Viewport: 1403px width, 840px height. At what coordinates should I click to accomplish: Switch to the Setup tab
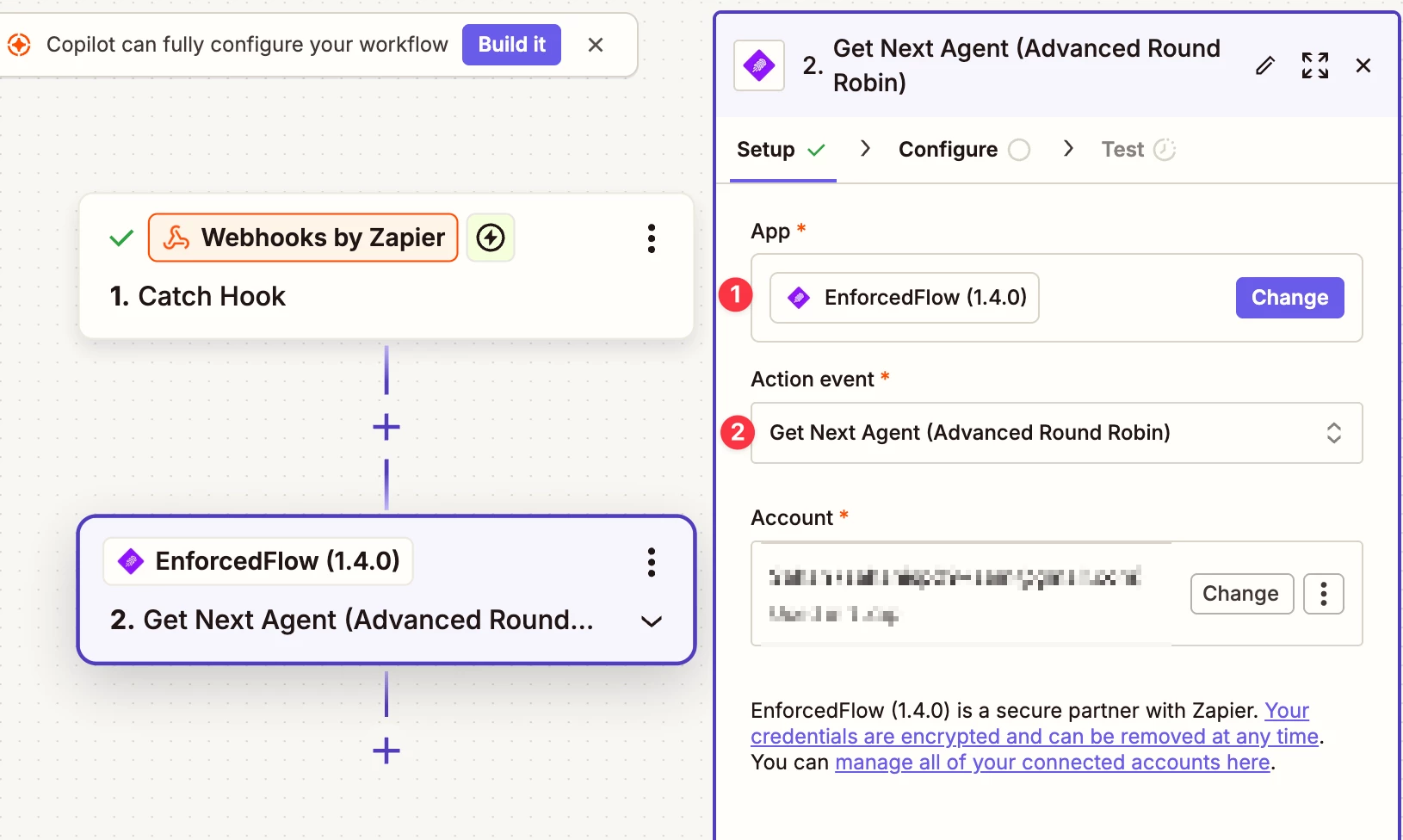tap(782, 150)
